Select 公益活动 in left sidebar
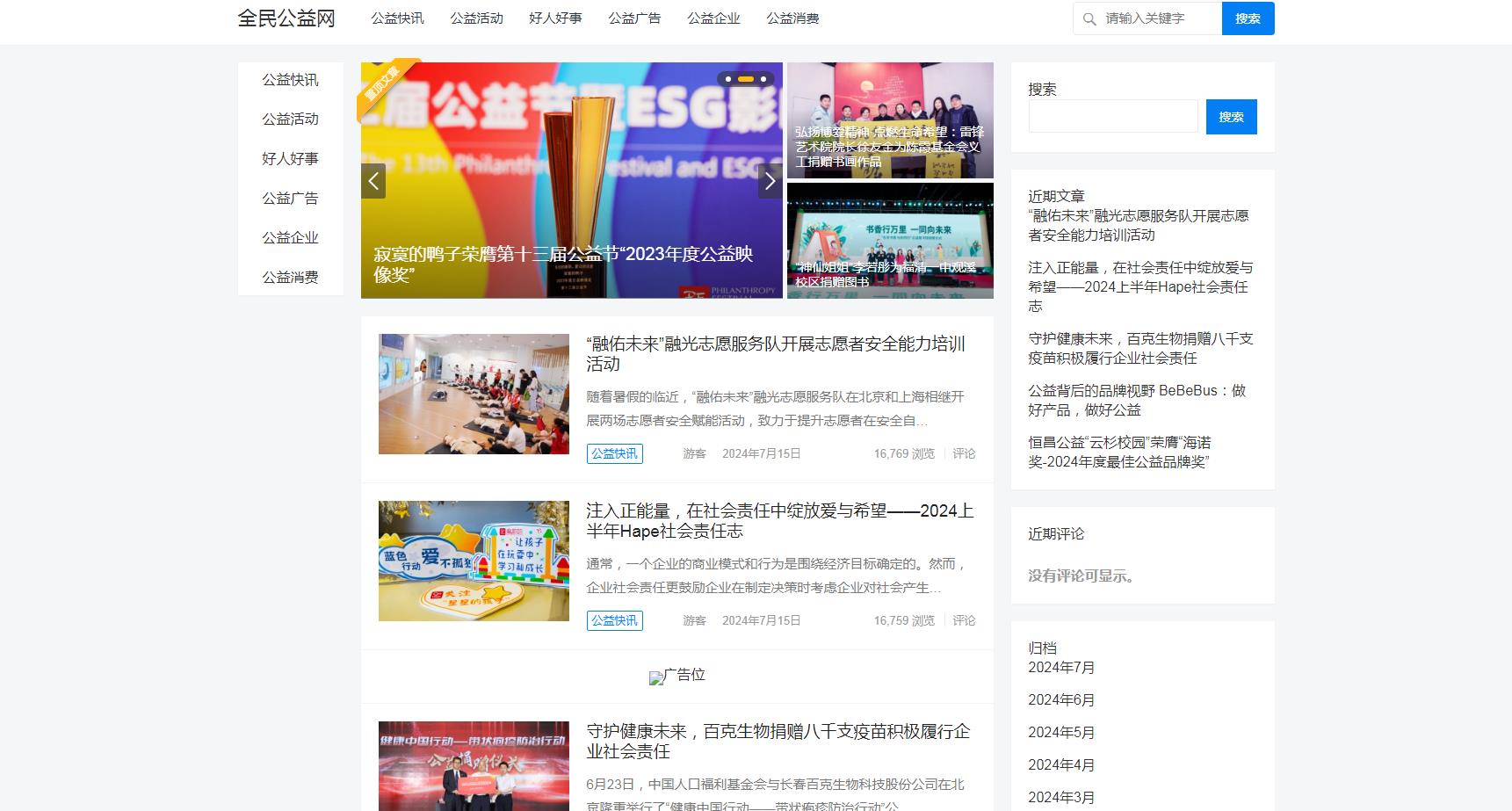 290,119
